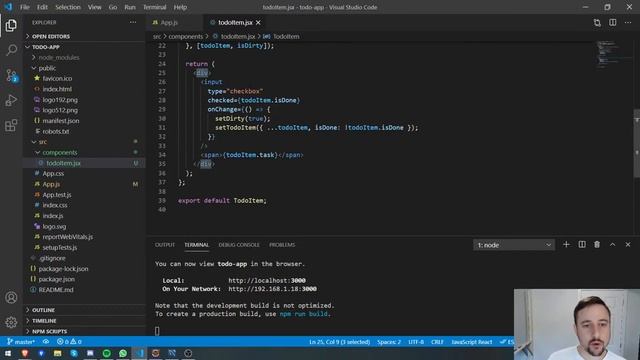Open editor more actions ellipsis

click(628, 23)
